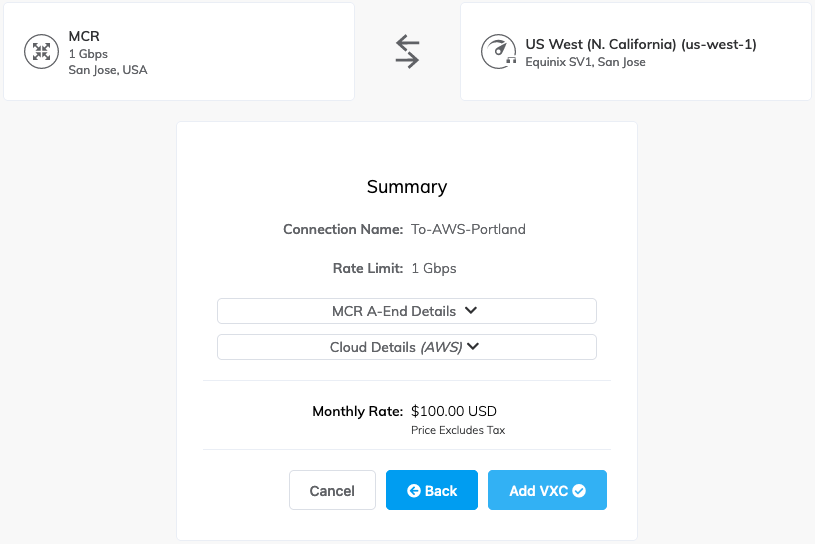The height and width of the screenshot is (544, 815).
Task: Click the Rate Limit label
Action: [367, 268]
